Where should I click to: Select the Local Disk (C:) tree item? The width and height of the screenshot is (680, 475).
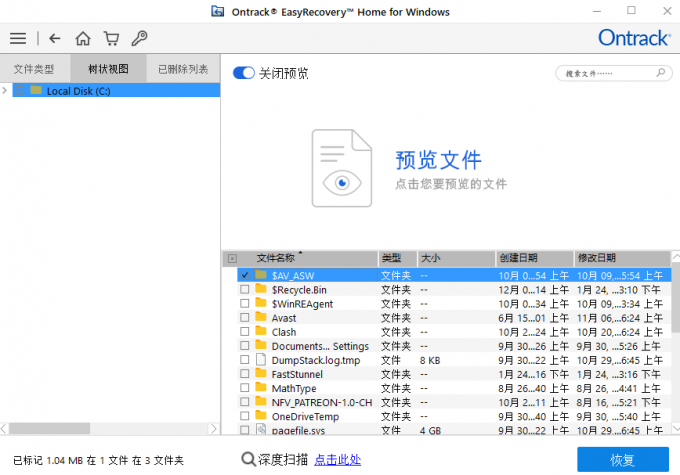[116, 90]
